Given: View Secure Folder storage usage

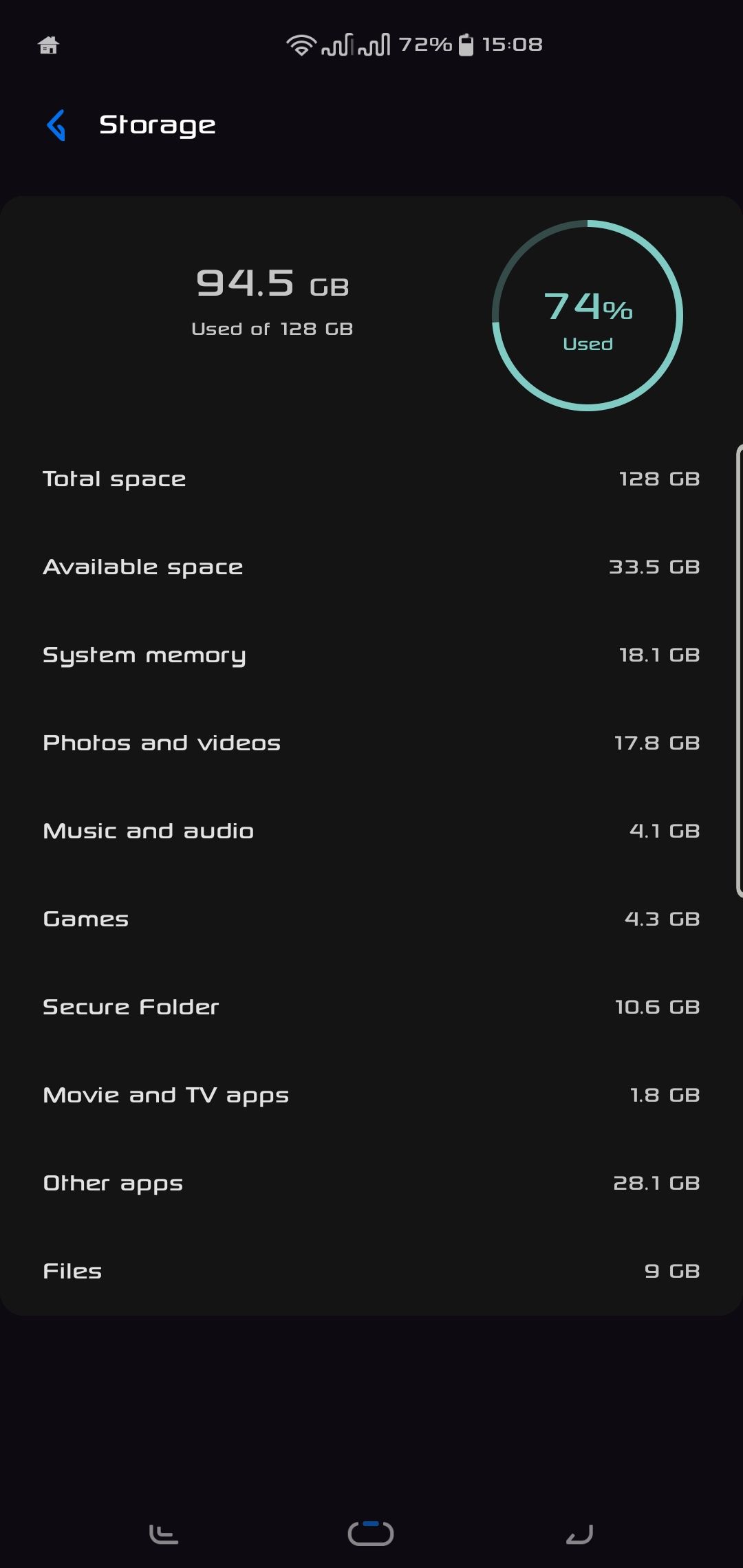Looking at the screenshot, I should click(371, 1007).
